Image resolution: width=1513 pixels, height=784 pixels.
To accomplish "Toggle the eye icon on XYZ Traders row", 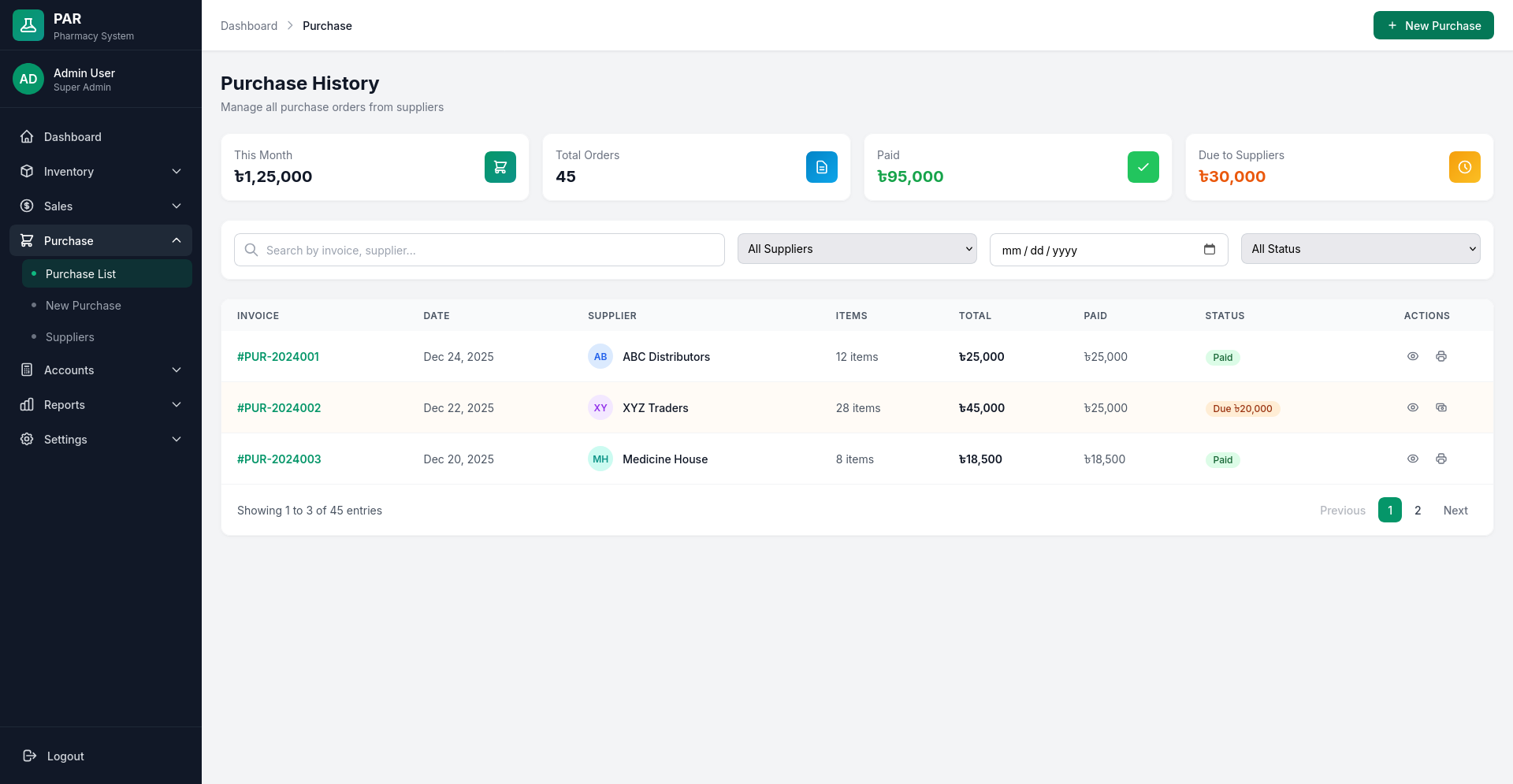I will [x=1412, y=407].
